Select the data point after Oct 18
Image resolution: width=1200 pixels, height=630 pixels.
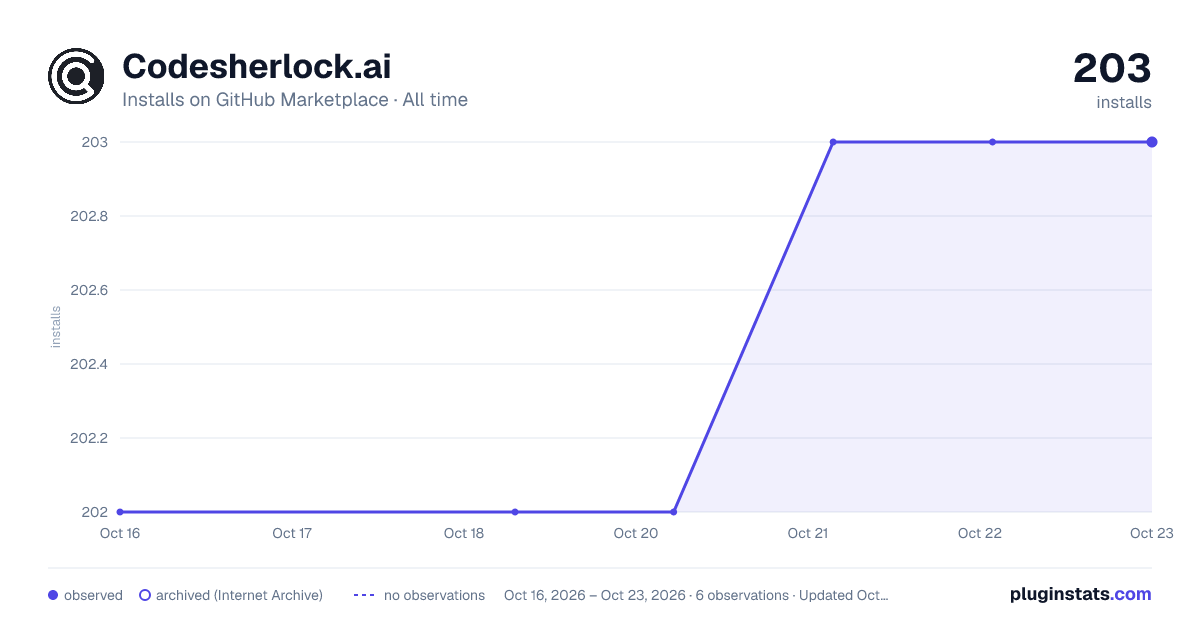[515, 512]
